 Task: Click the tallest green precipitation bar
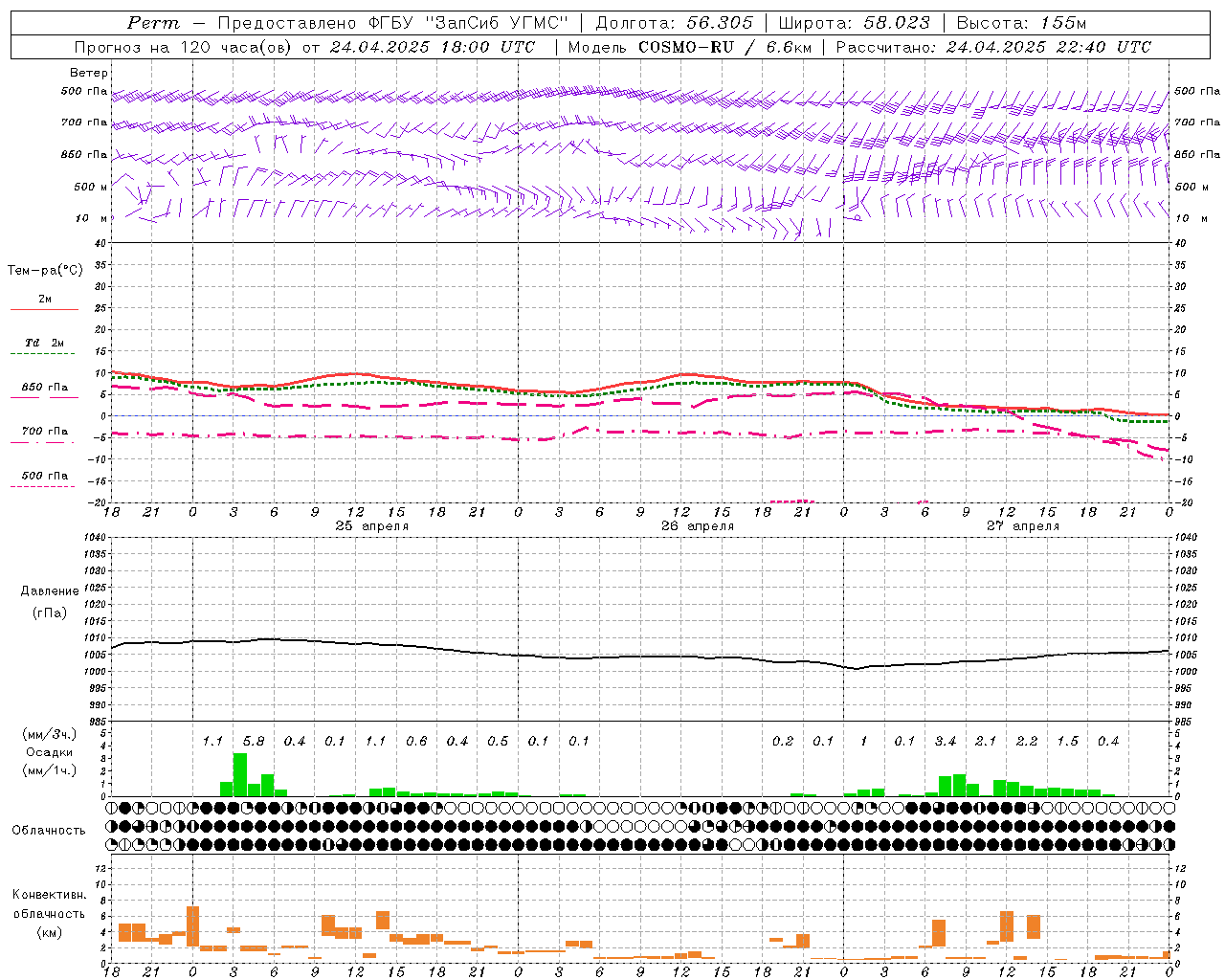240,775
